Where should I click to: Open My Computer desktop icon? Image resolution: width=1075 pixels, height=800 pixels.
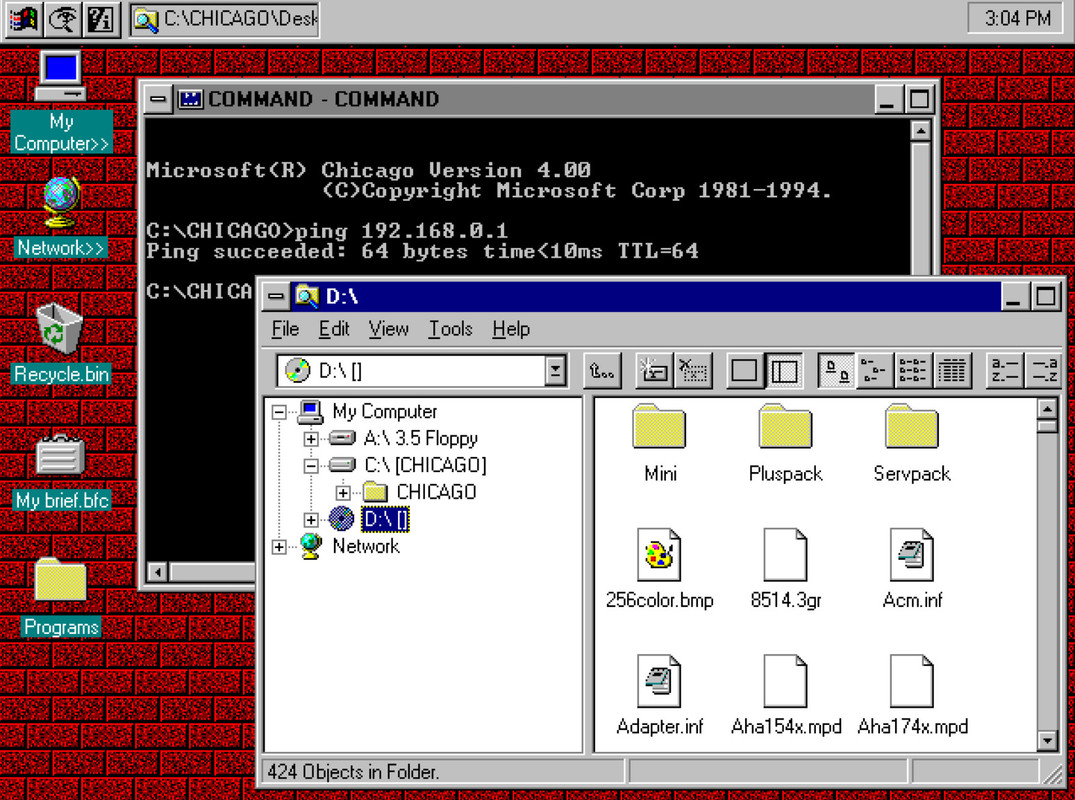(x=61, y=101)
